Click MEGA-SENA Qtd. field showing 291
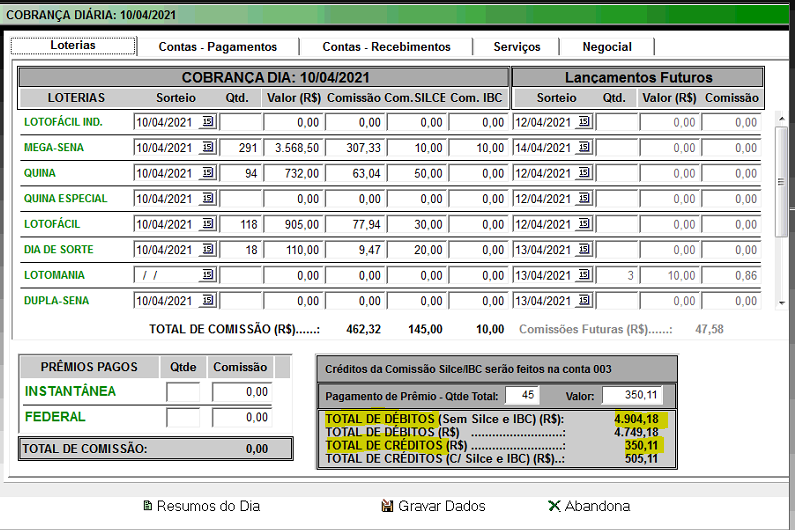 [x=241, y=148]
